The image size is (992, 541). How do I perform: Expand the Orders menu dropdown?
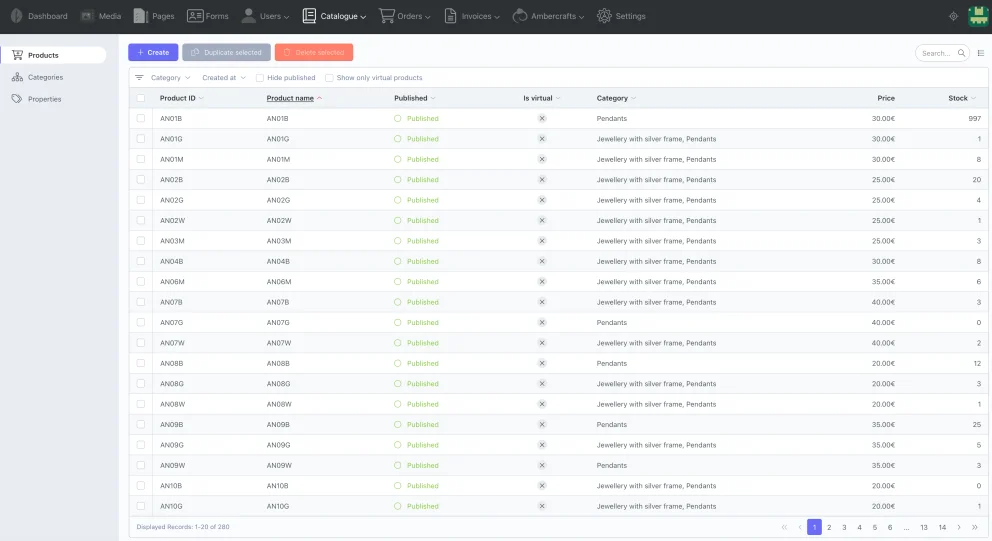coord(428,17)
